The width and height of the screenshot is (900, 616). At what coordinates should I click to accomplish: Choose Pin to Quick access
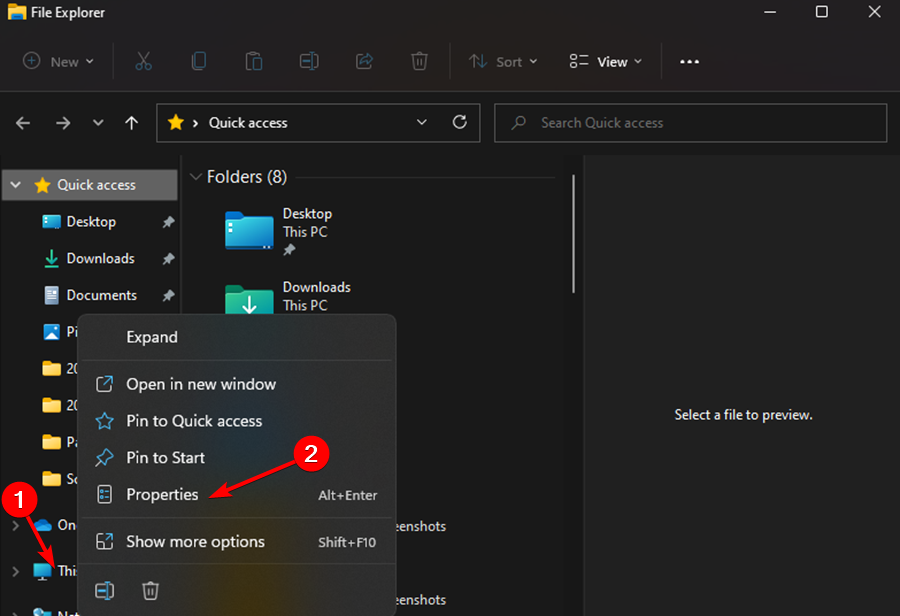[194, 421]
